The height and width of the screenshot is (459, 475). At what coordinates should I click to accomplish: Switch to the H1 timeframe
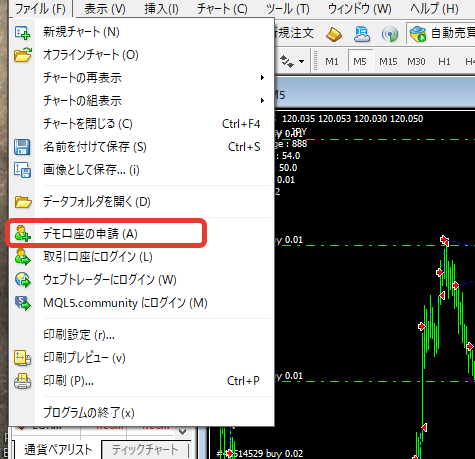coord(444,62)
